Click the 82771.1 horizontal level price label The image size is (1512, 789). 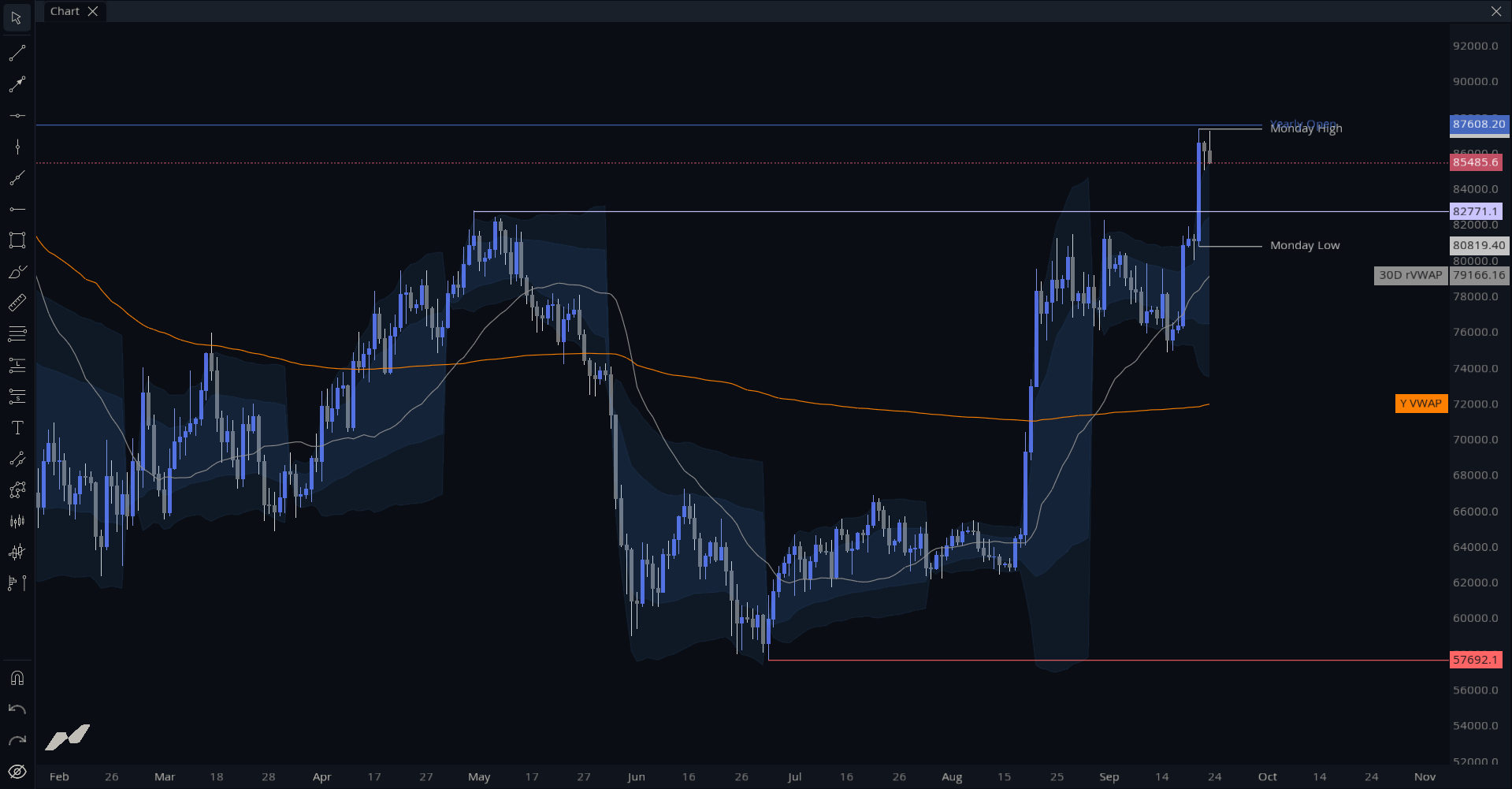pos(1476,211)
